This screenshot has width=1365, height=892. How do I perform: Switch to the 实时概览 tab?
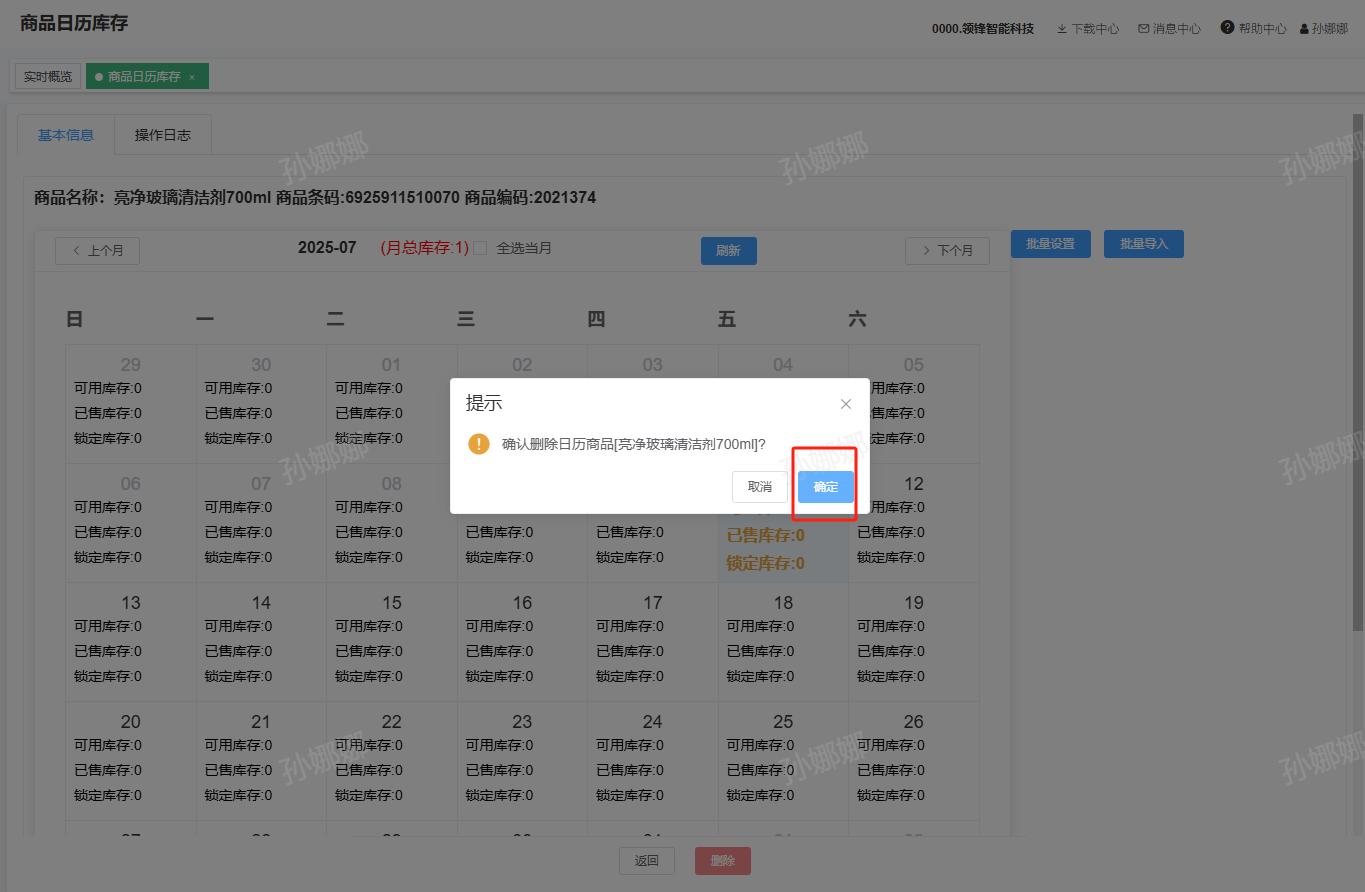(x=48, y=77)
